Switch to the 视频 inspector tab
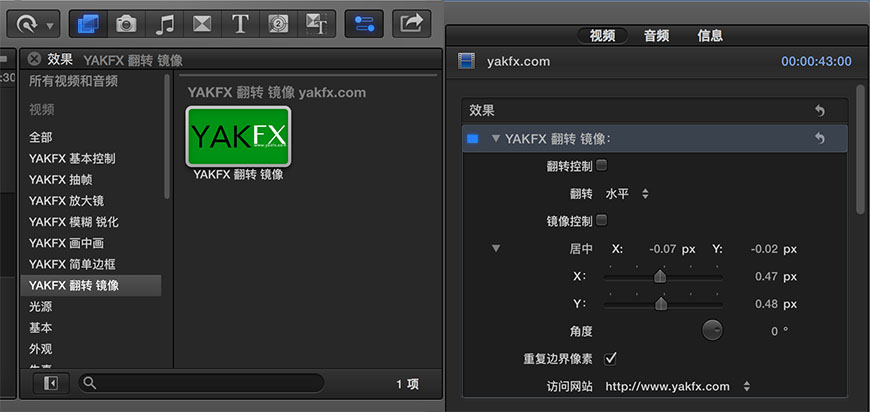This screenshot has width=870, height=412. (603, 37)
